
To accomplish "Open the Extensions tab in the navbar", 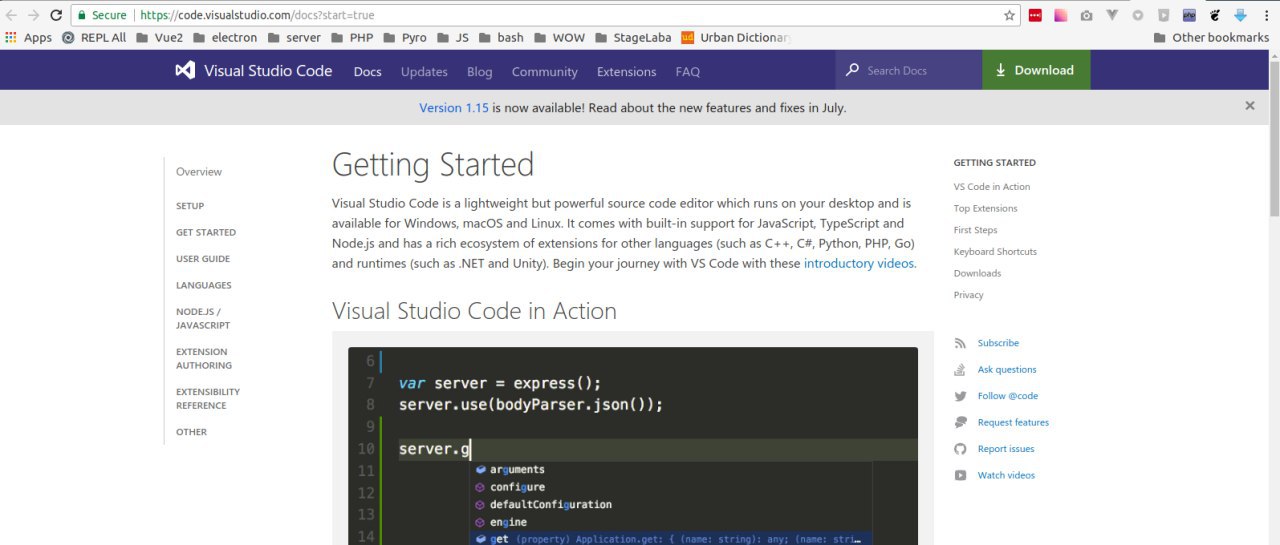I will coord(626,72).
